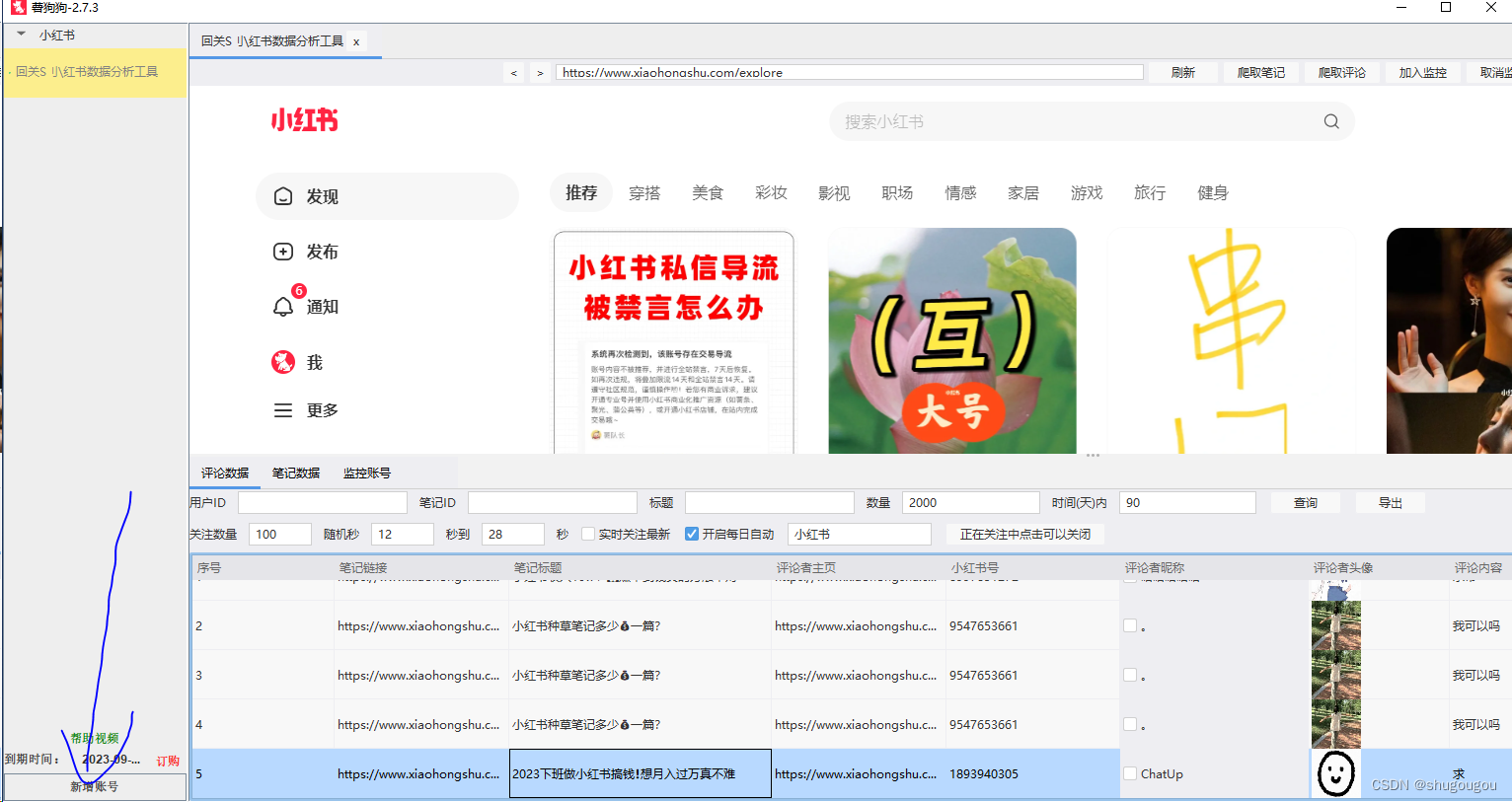Select the 旅行 category tab
The width and height of the screenshot is (1512, 802).
[1150, 192]
